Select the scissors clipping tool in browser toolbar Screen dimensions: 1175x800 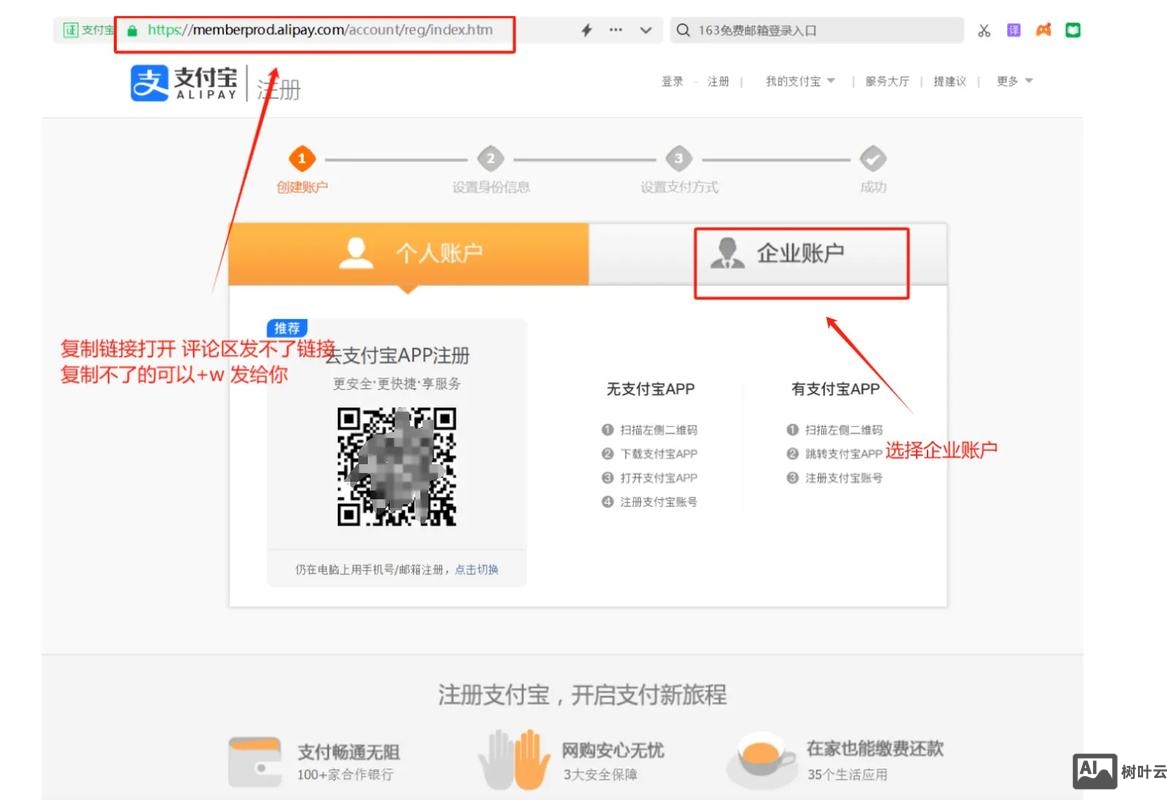click(x=984, y=30)
